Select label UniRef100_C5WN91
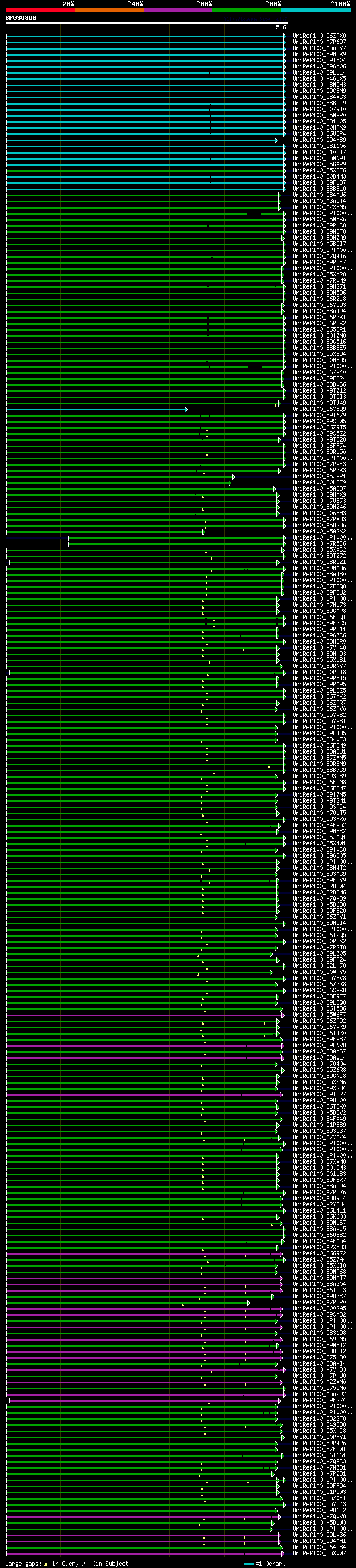356x1568 pixels. (319, 159)
